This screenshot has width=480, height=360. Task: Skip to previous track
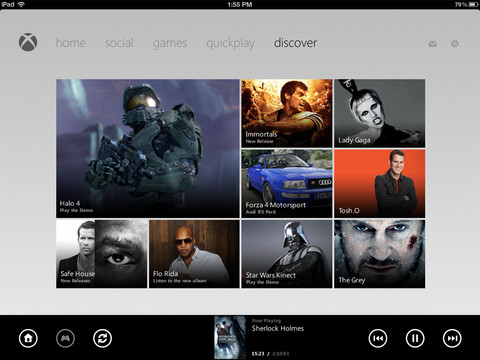(x=378, y=338)
